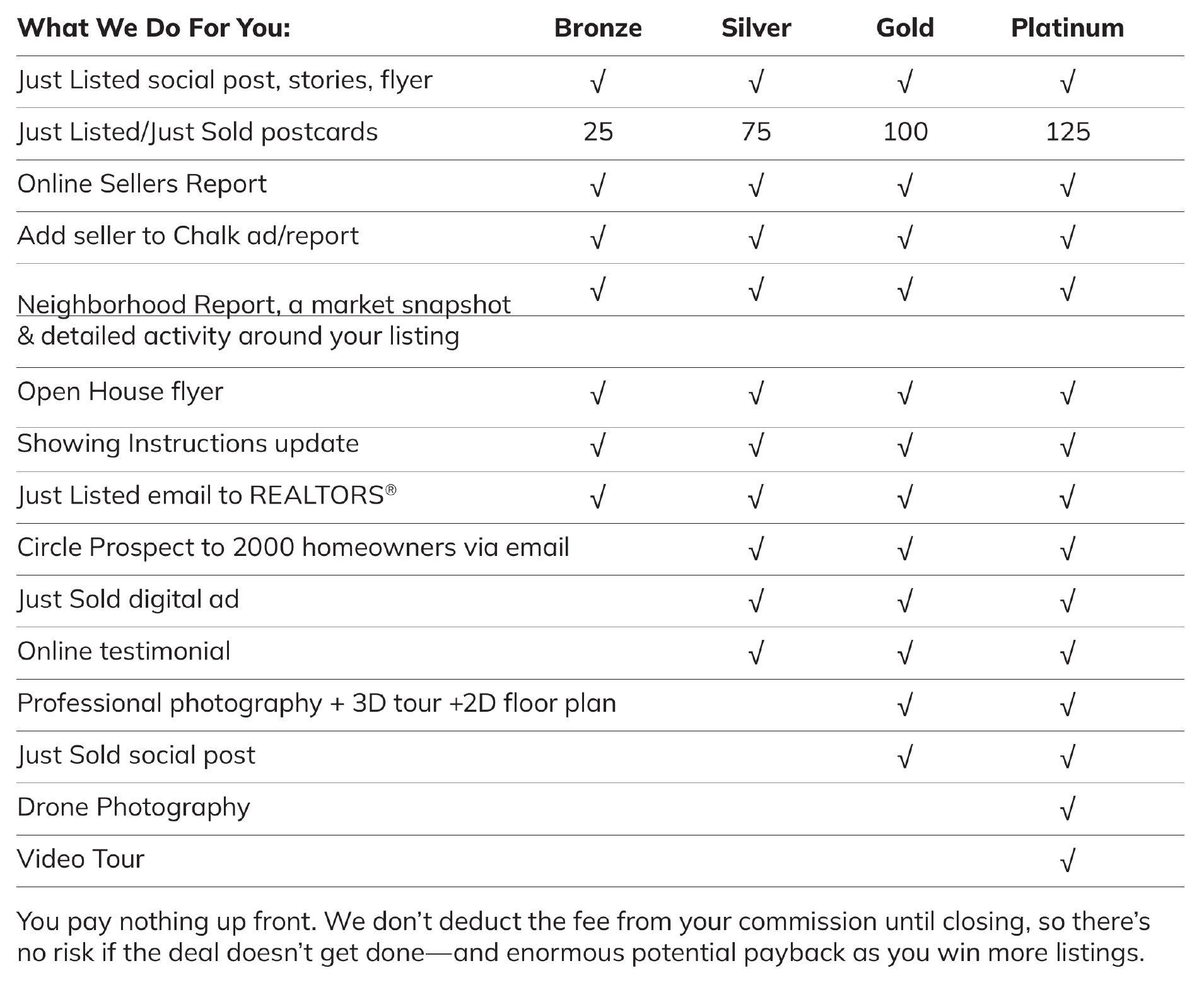
Task: Click the "Add seller to Chalk ad/report" label
Action: click(x=188, y=236)
